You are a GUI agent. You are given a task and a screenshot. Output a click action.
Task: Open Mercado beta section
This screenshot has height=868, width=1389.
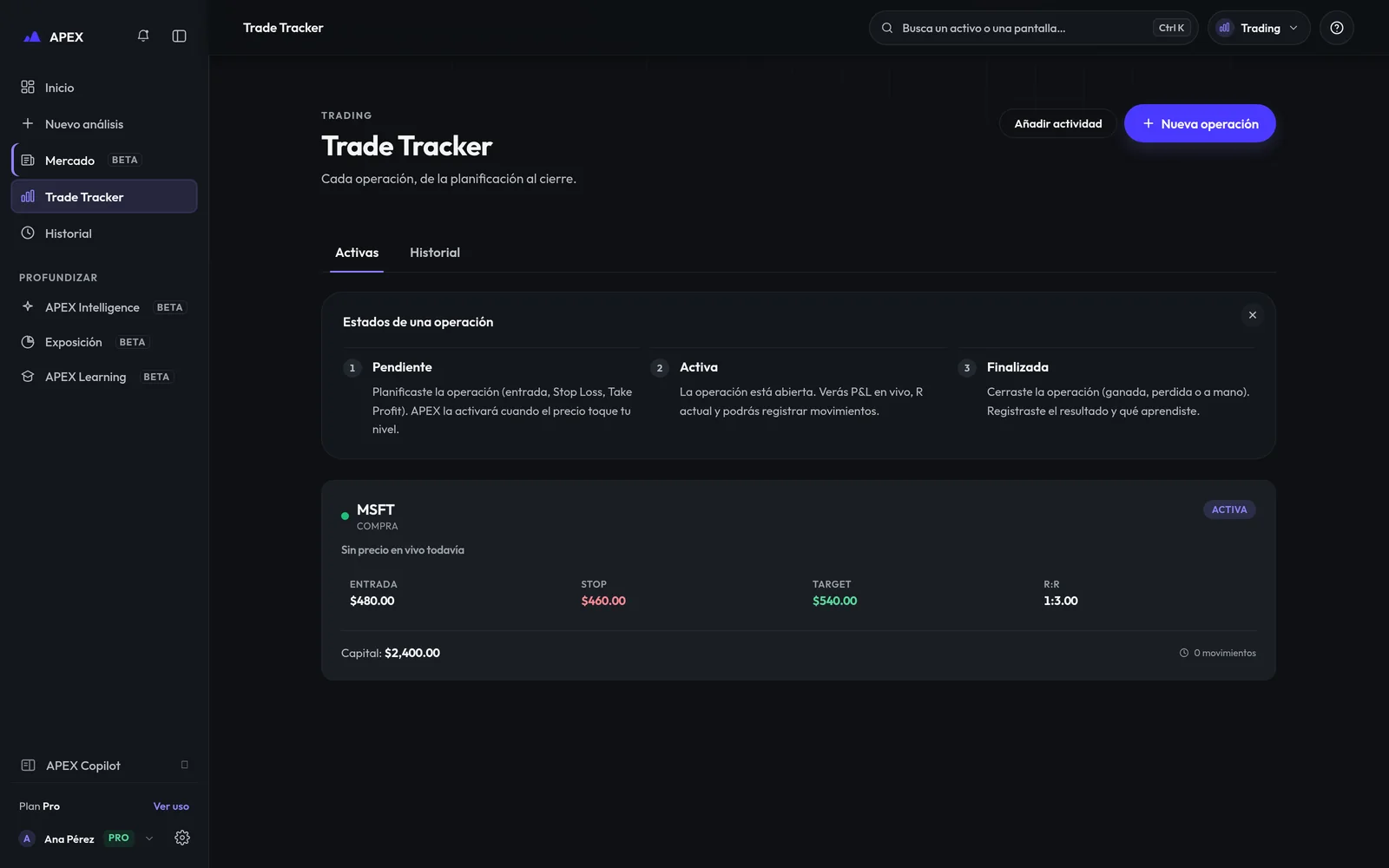104,161
